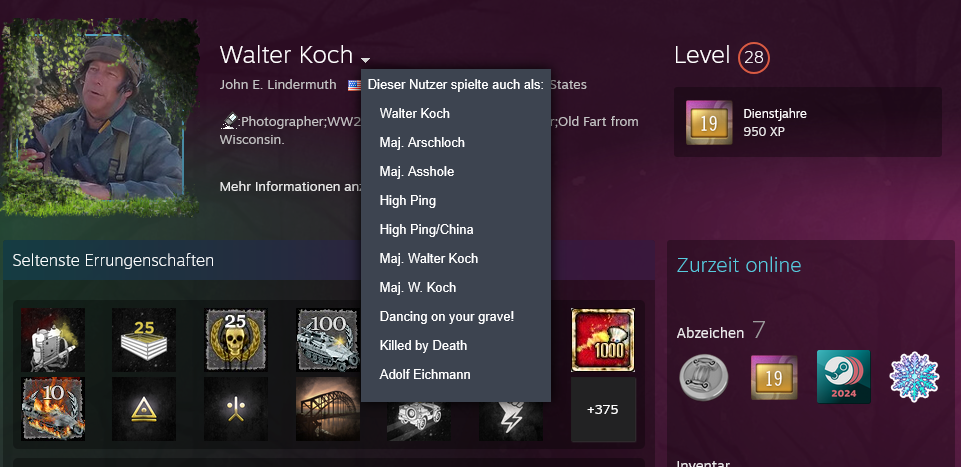Pick Dancing on your grave! from list
Screen dimensions: 961x467
tap(446, 317)
